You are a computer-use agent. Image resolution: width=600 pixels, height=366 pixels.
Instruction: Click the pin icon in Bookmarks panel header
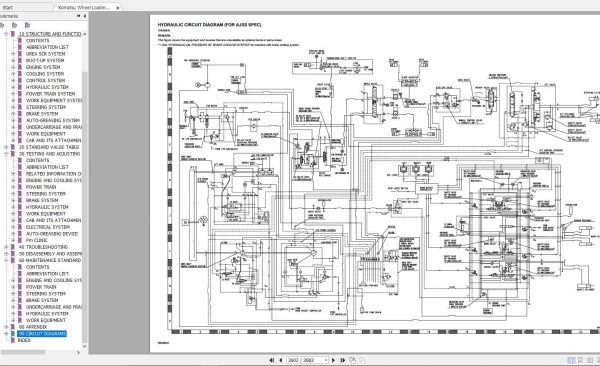pos(78,16)
